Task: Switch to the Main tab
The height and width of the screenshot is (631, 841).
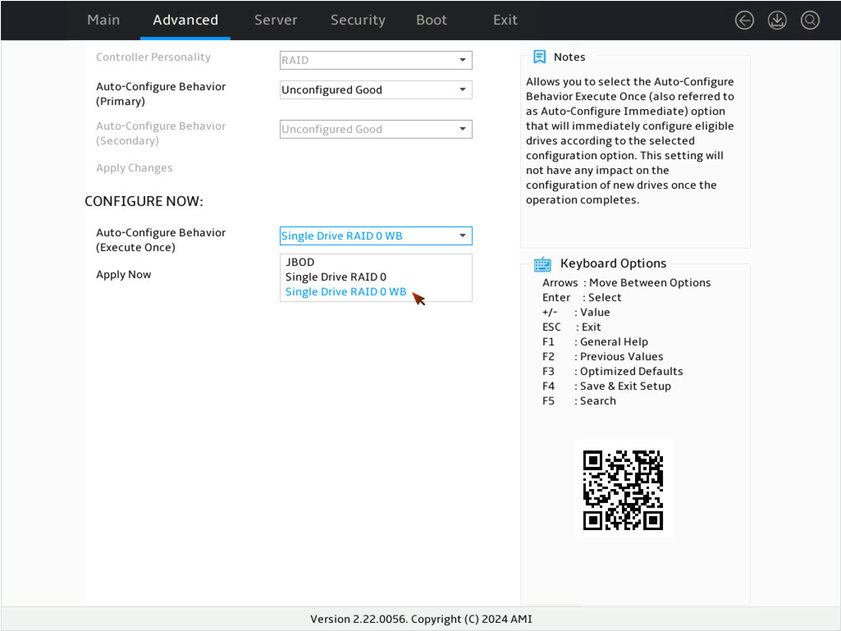Action: click(x=104, y=20)
